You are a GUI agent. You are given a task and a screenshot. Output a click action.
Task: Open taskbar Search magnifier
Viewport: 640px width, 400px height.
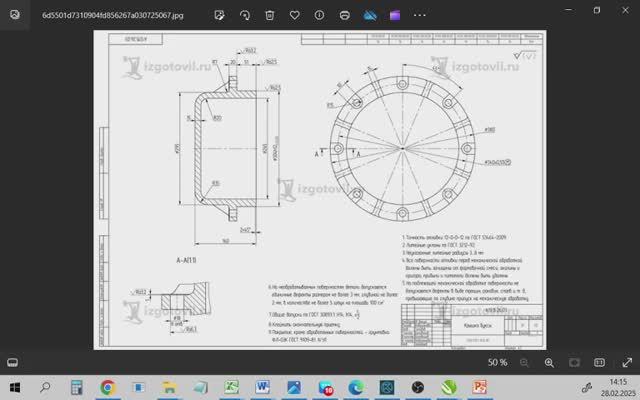(45, 387)
